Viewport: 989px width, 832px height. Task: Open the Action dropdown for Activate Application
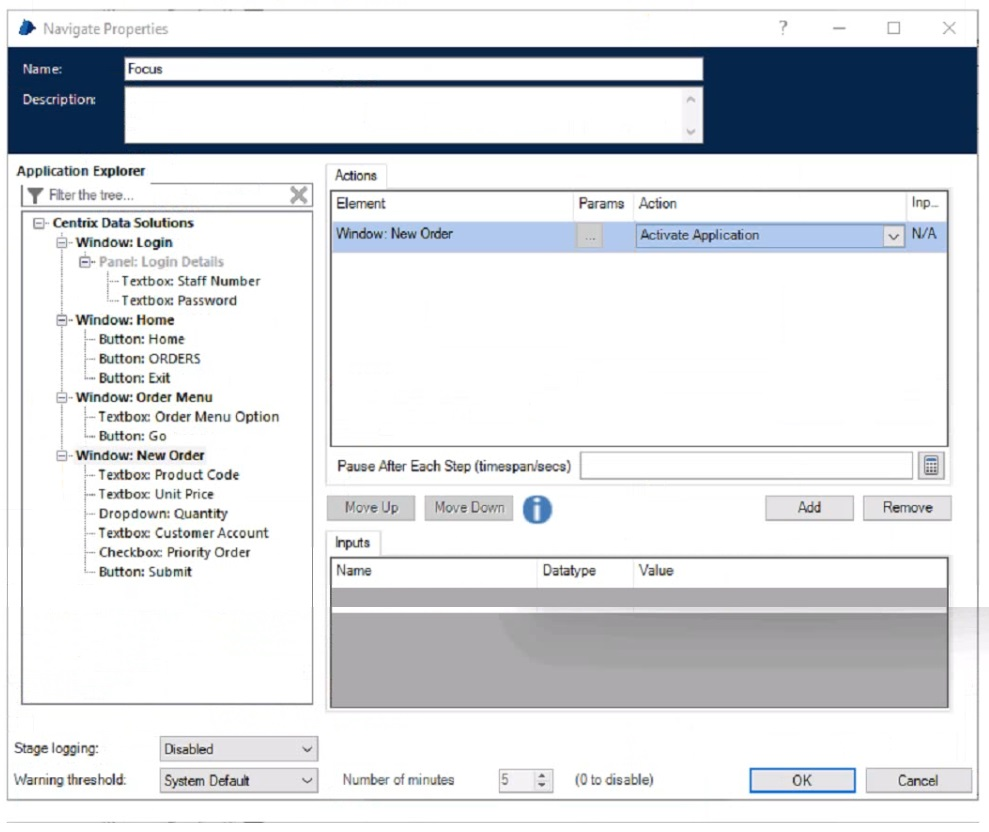pos(892,236)
